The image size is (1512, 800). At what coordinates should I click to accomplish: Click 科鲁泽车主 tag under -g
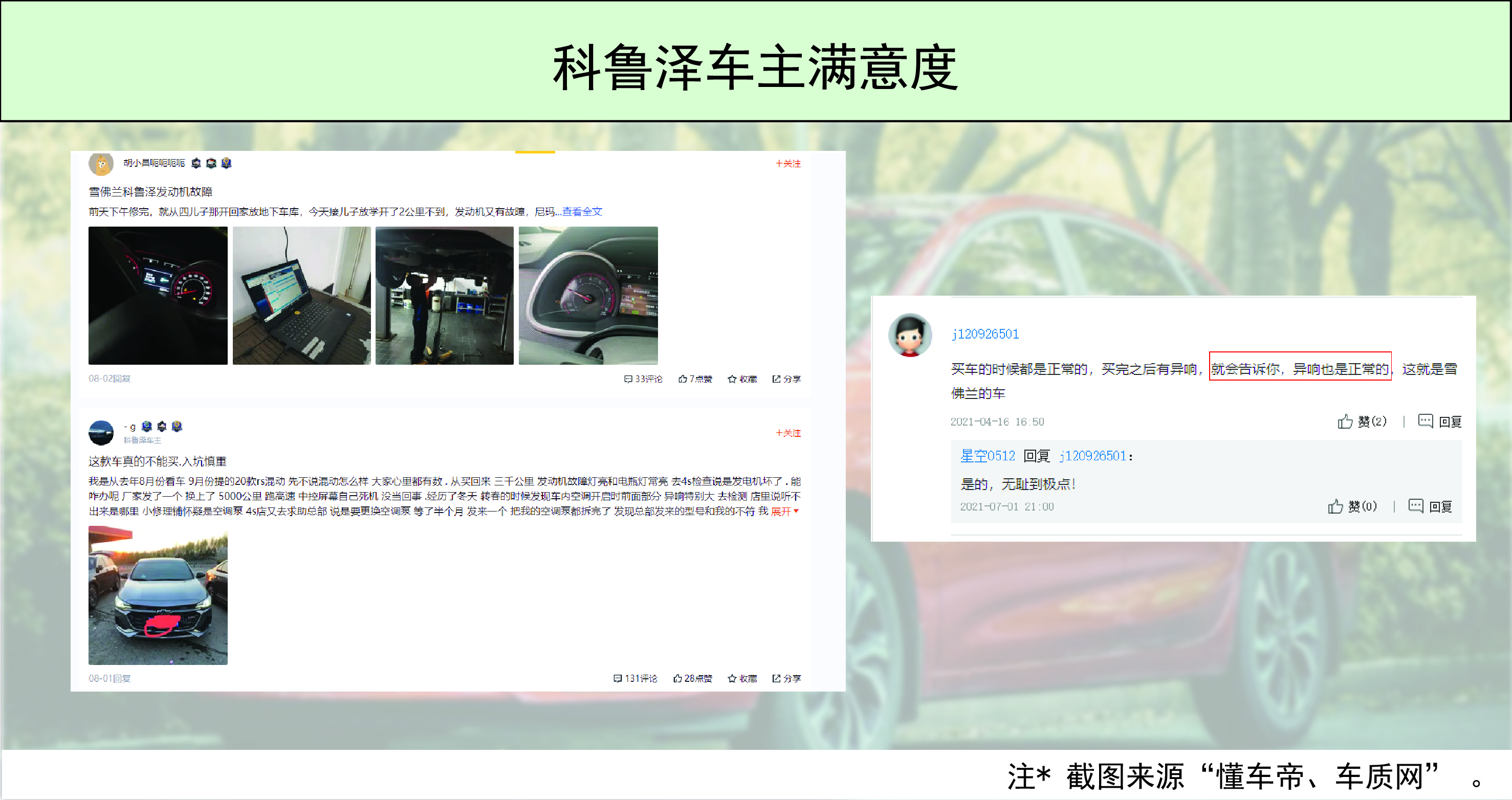(142, 440)
